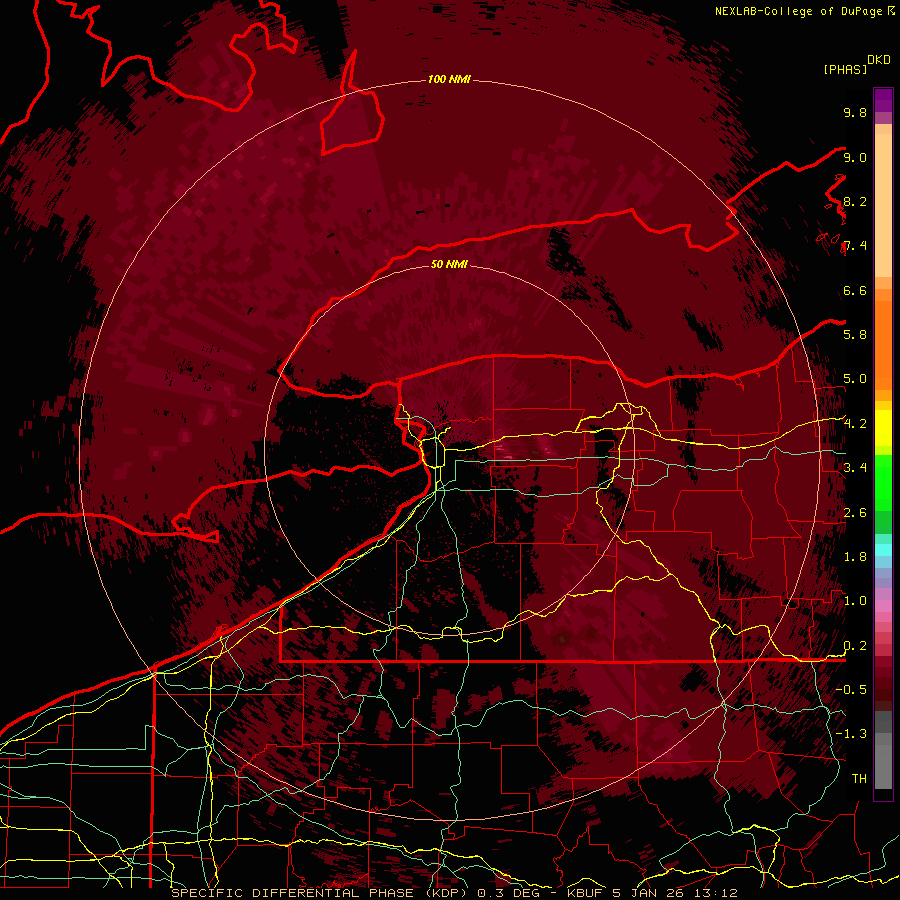Viewport: 900px width, 900px height.
Task: Click the 5 JAN 26 13:12 timestamp
Action: click(675, 893)
